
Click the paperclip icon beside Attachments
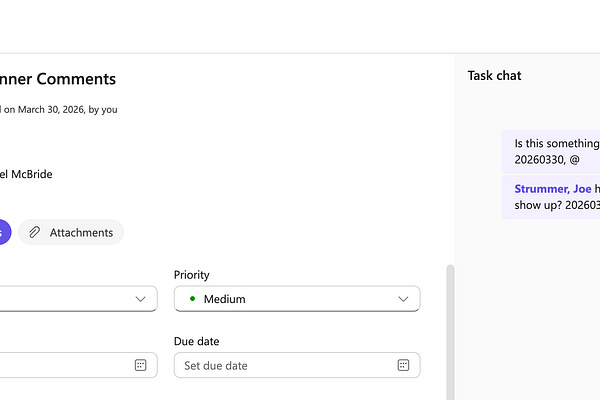point(34,232)
